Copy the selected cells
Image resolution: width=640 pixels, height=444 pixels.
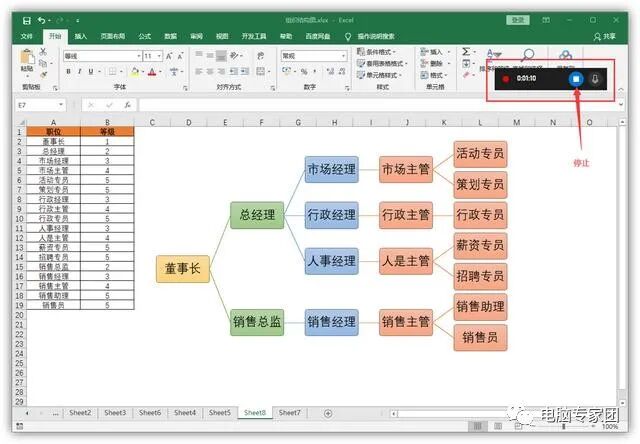[x=43, y=63]
